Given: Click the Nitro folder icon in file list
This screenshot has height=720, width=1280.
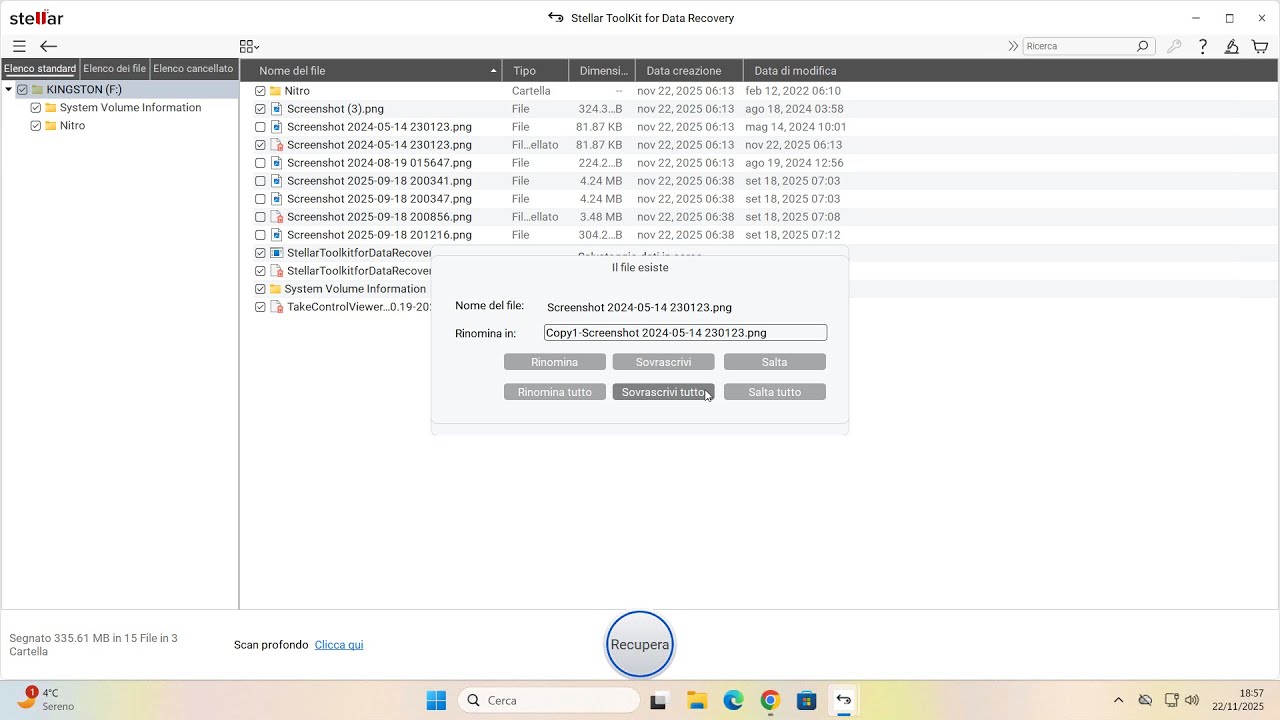Looking at the screenshot, I should pyautogui.click(x=275, y=91).
